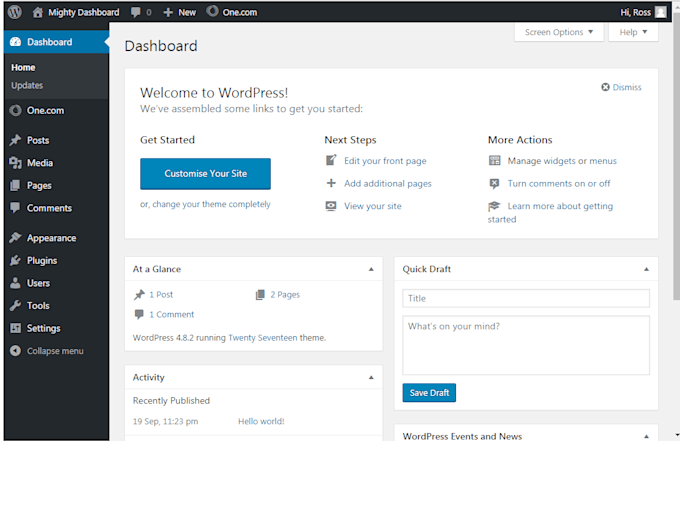Collapse WordPress Events and News widget

(x=646, y=436)
